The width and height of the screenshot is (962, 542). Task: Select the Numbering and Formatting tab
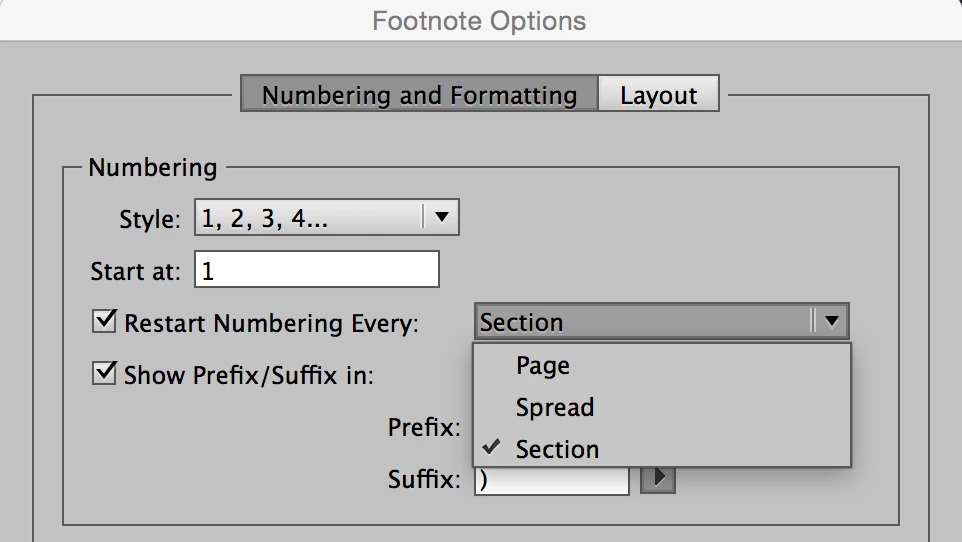coord(419,95)
